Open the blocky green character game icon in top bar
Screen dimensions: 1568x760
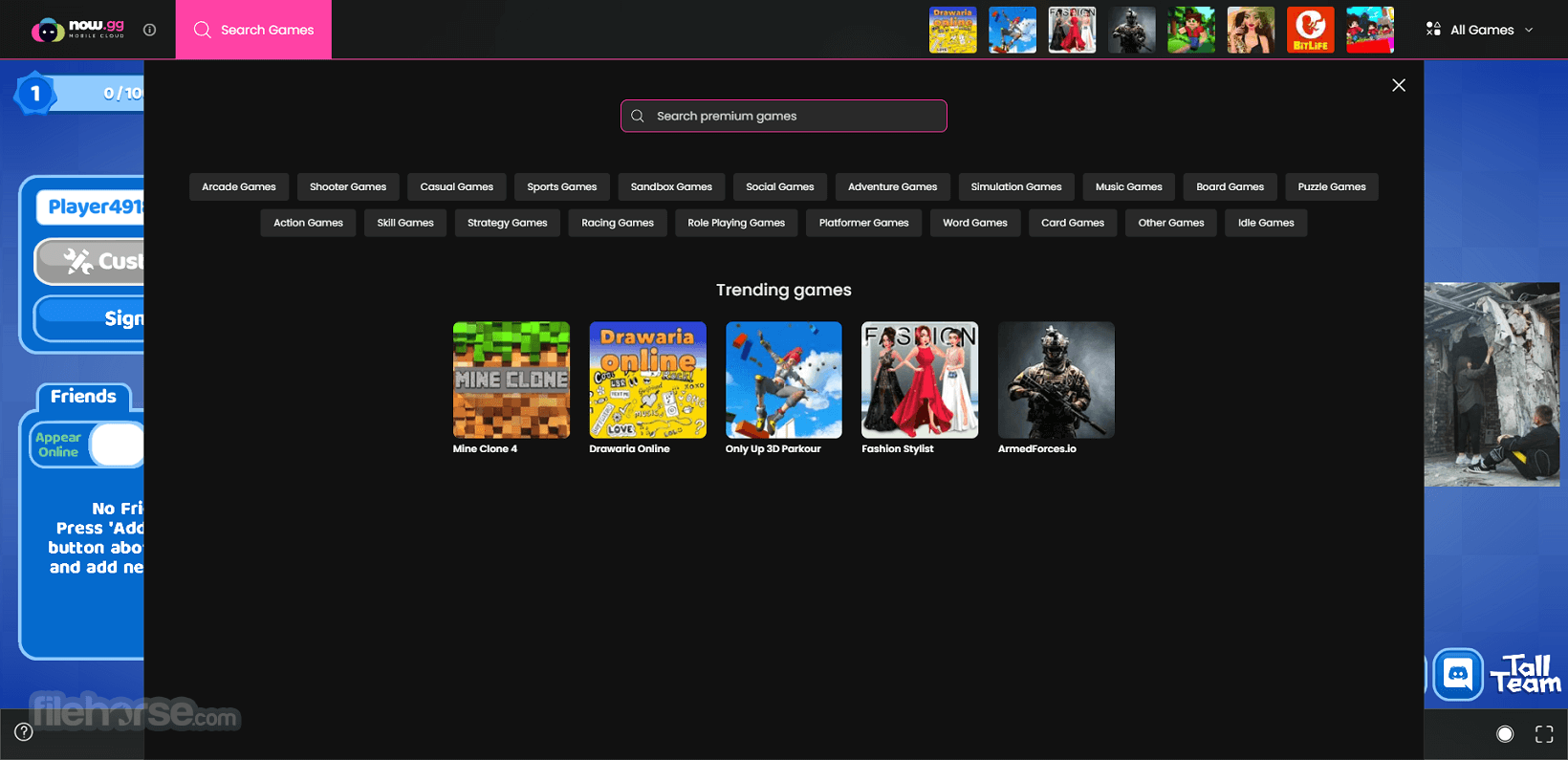tap(1191, 30)
